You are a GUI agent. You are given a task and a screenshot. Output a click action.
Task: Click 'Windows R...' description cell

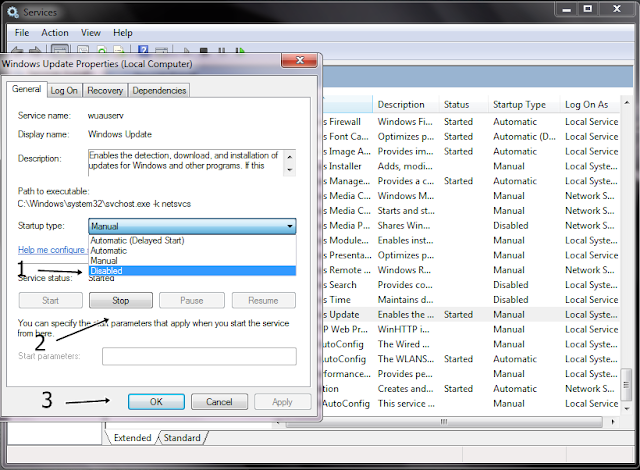point(404,270)
